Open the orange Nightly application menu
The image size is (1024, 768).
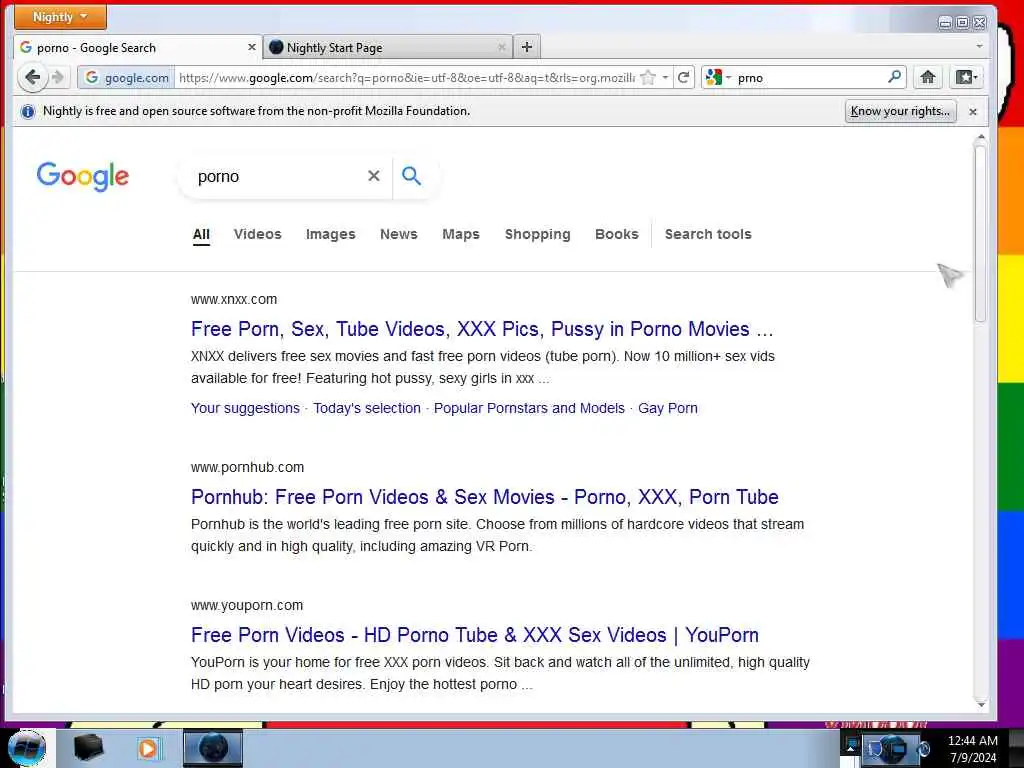60,17
